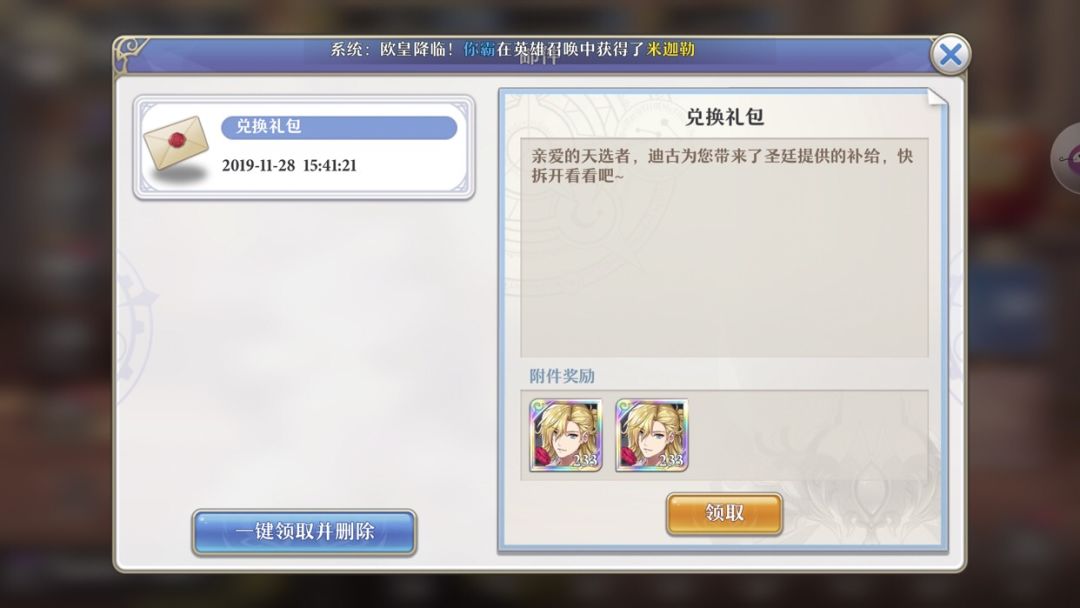
Task: Select the envelope icon of the mail entry
Action: pos(176,145)
